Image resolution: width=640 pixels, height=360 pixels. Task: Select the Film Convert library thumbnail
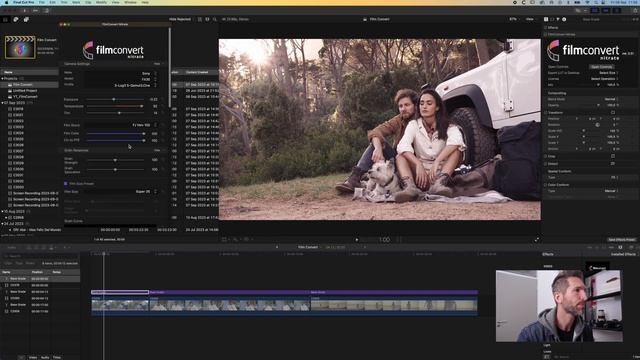click(20, 47)
